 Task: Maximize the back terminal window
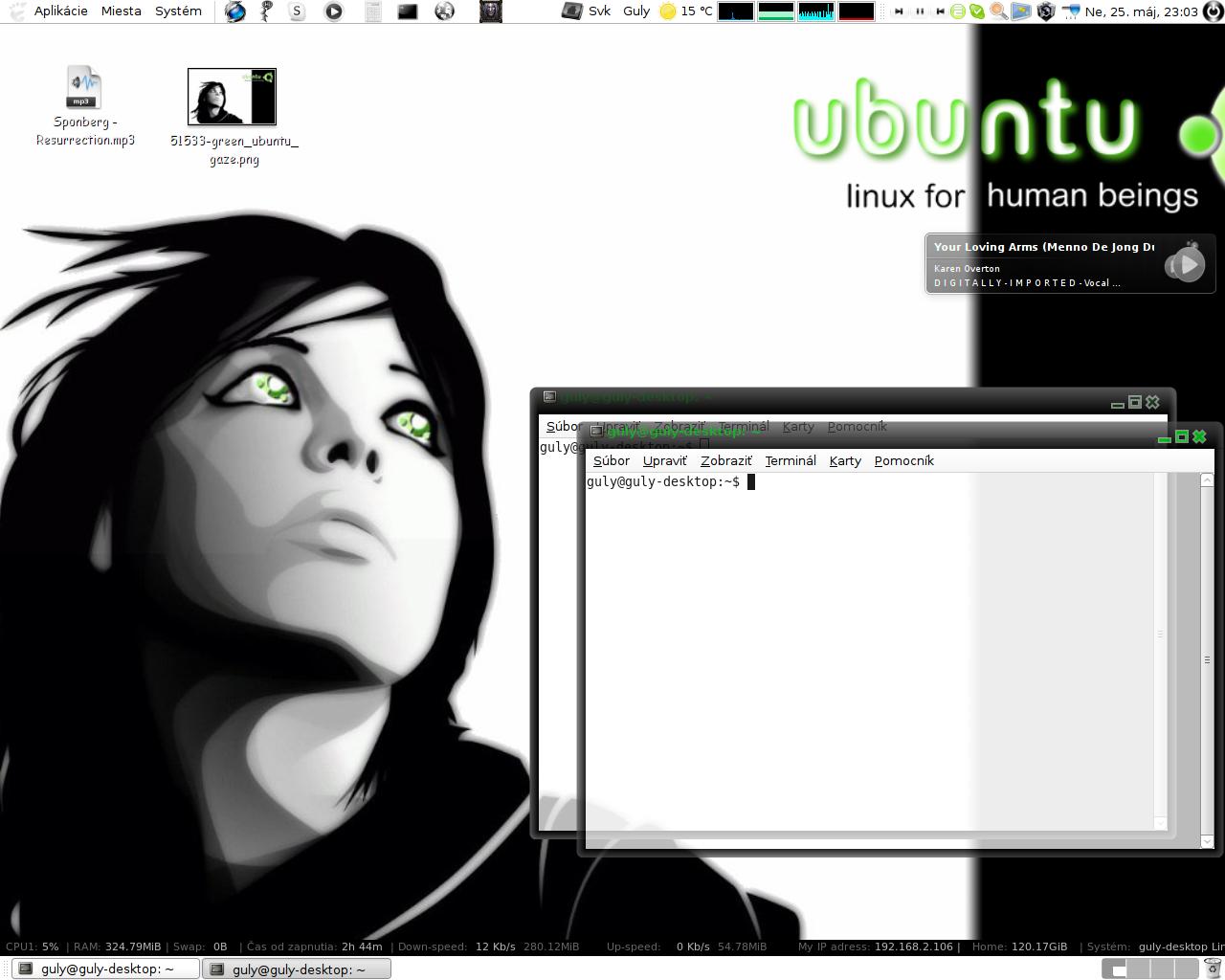1135,402
